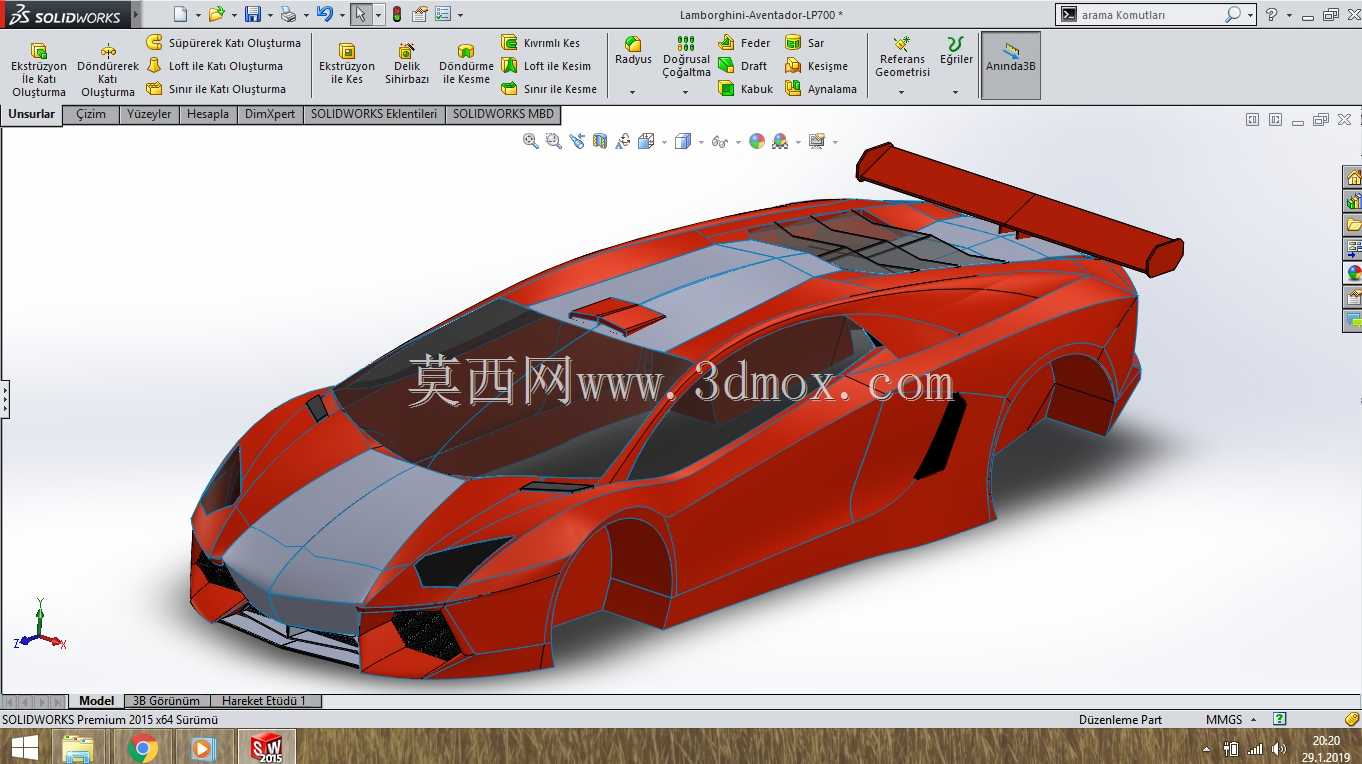Select the Kesişme intersect tool
The width and height of the screenshot is (1362, 764).
(816, 66)
